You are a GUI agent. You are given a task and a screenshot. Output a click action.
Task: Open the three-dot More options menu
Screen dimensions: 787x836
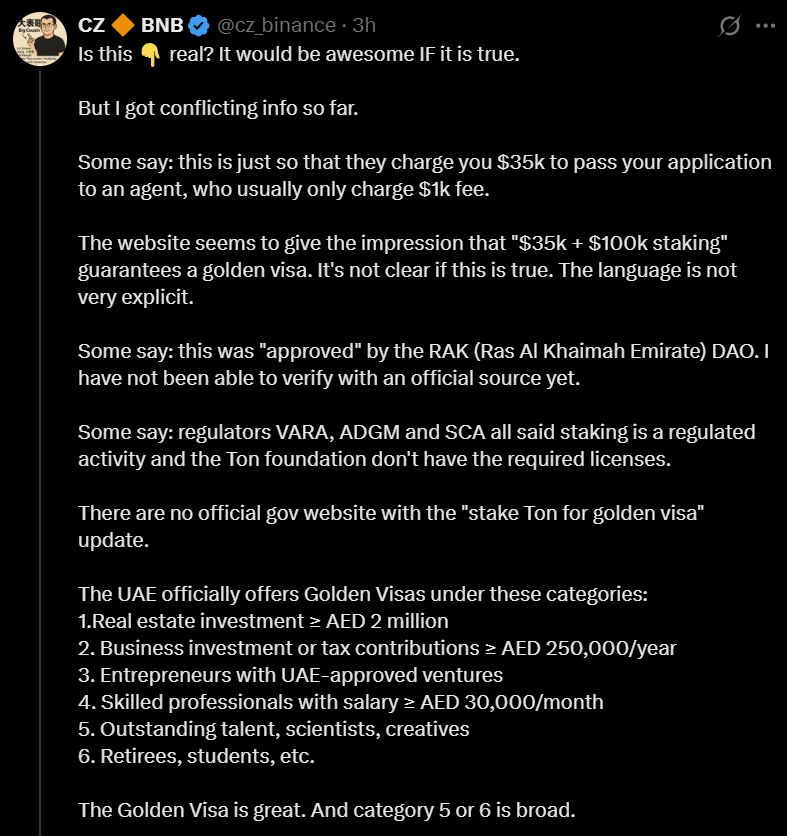(x=765, y=26)
